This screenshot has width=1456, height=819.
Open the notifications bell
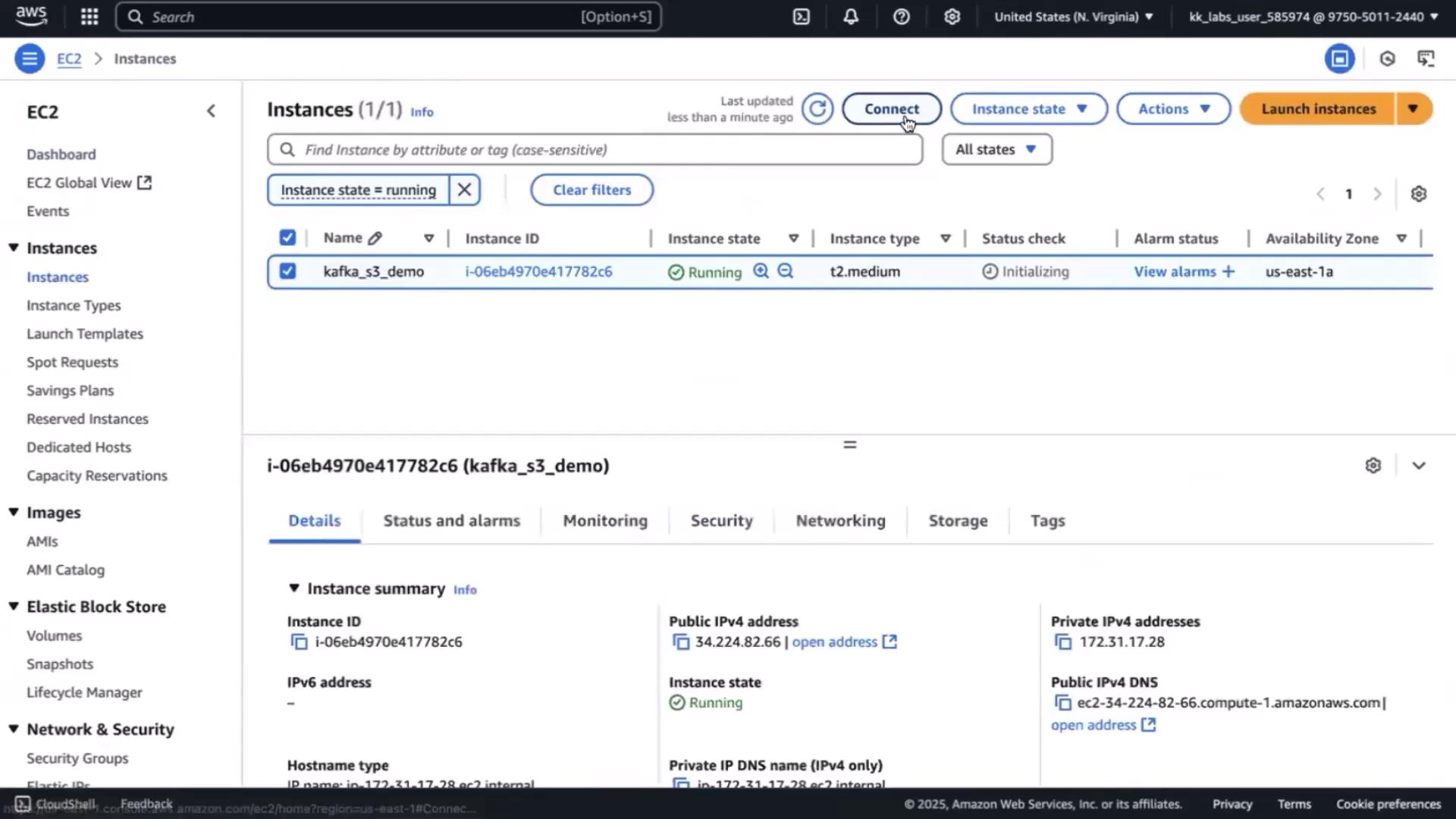tap(851, 17)
